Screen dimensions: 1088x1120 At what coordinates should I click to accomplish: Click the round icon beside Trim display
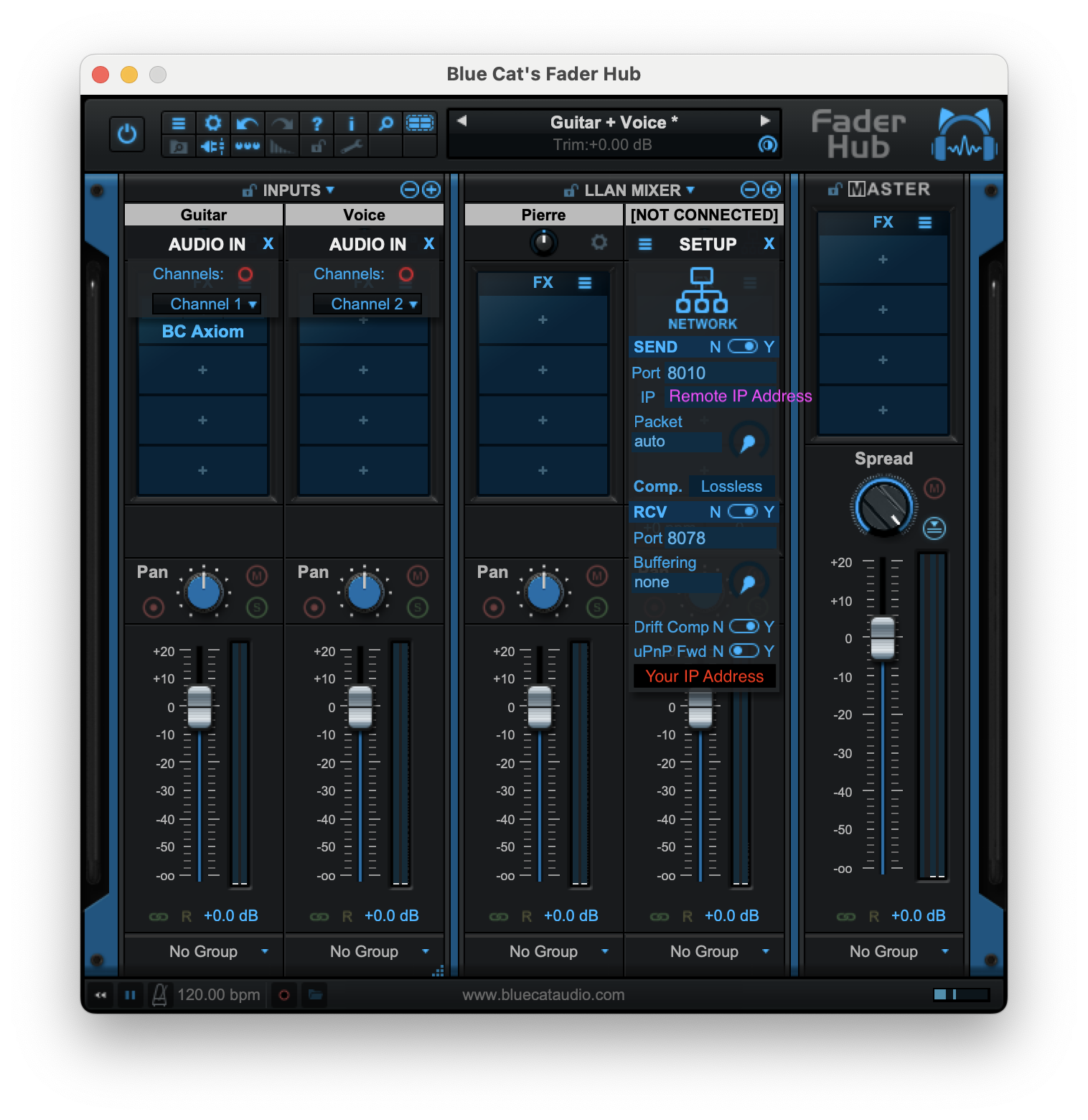[767, 144]
